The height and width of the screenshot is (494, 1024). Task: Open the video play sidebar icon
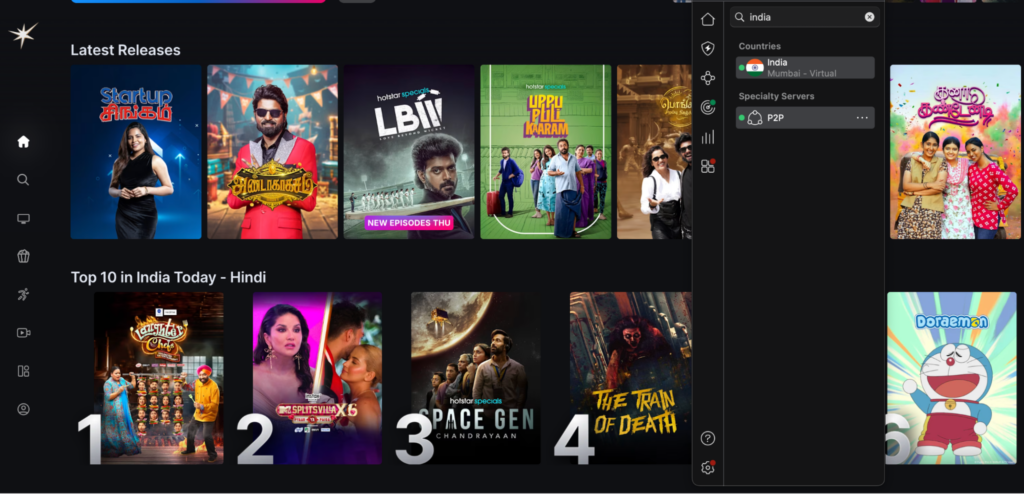click(24, 333)
